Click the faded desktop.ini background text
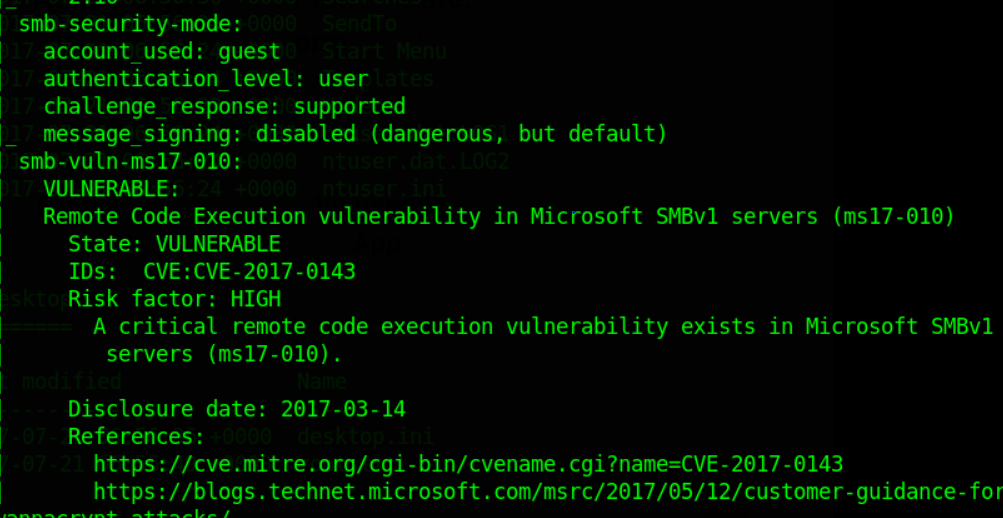 point(365,437)
